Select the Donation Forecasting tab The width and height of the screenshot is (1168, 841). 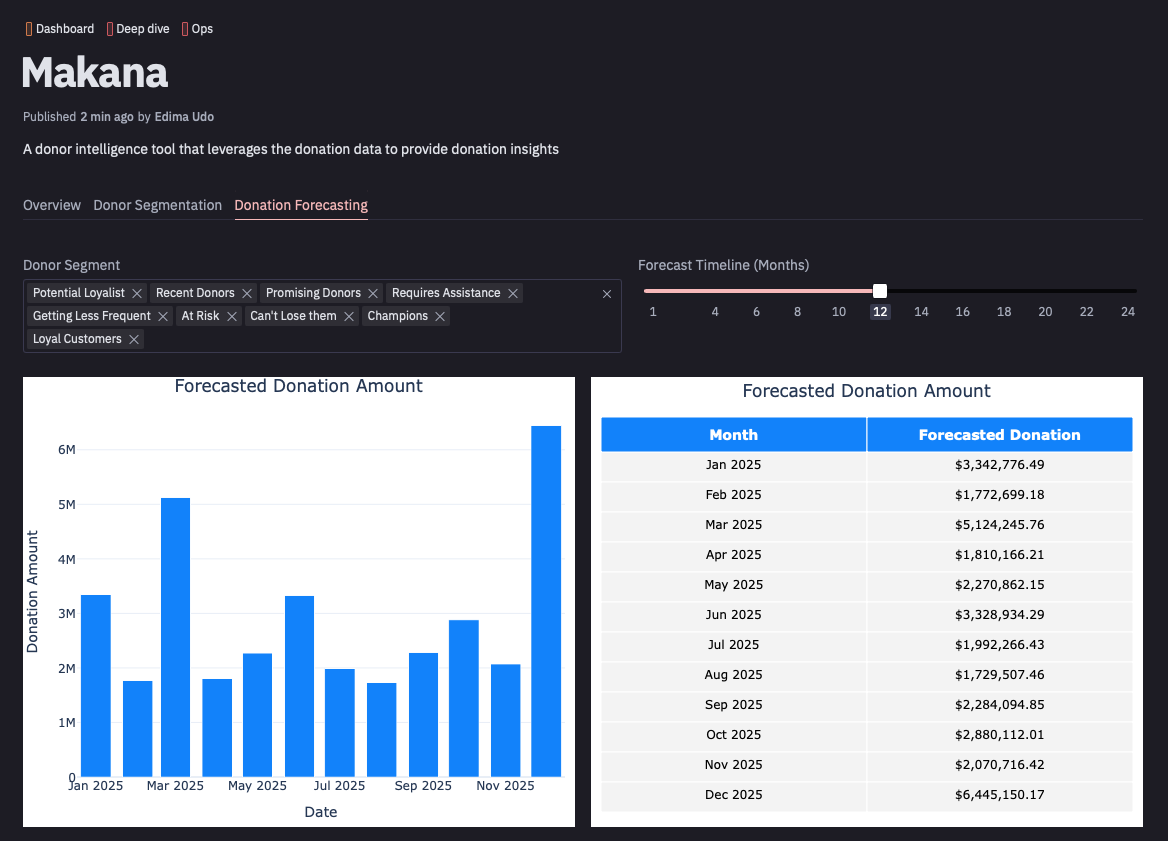(x=301, y=205)
